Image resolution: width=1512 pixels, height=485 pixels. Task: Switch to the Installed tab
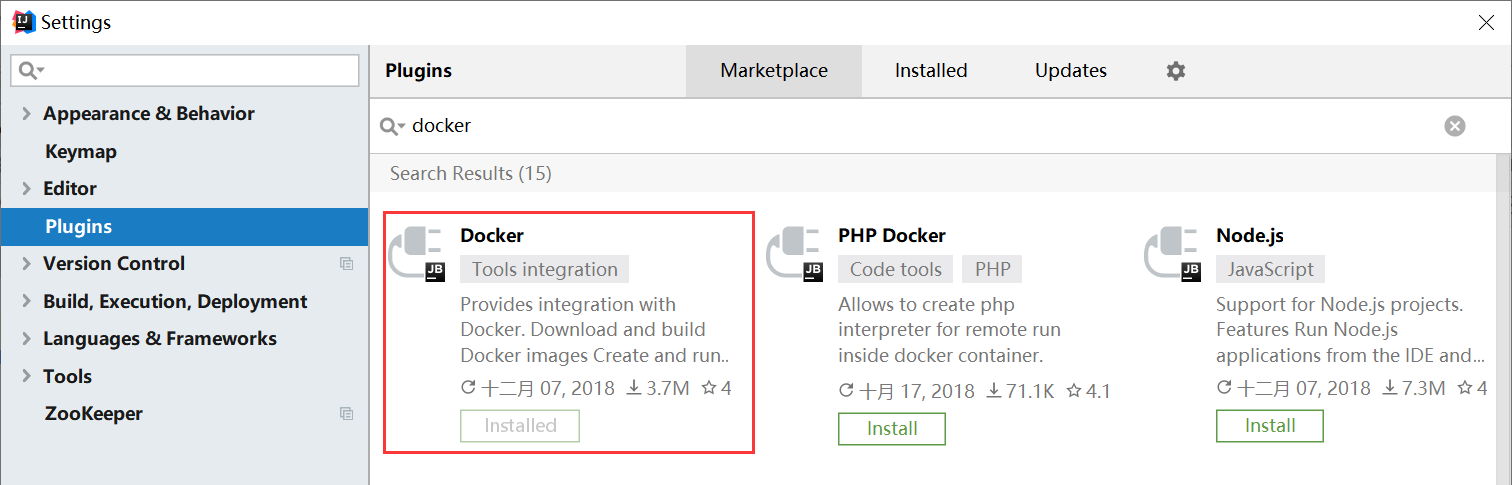[931, 71]
